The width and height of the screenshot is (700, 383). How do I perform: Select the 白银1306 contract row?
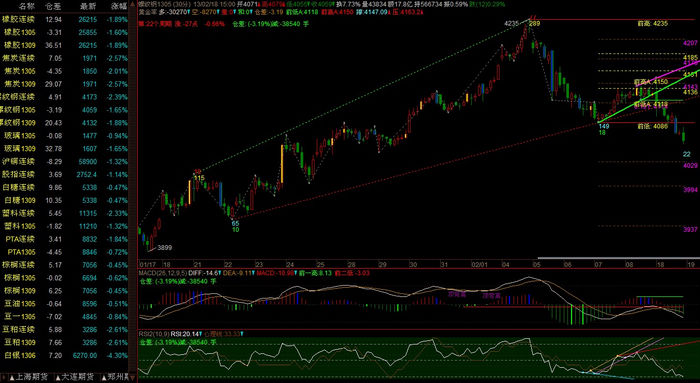(65, 355)
